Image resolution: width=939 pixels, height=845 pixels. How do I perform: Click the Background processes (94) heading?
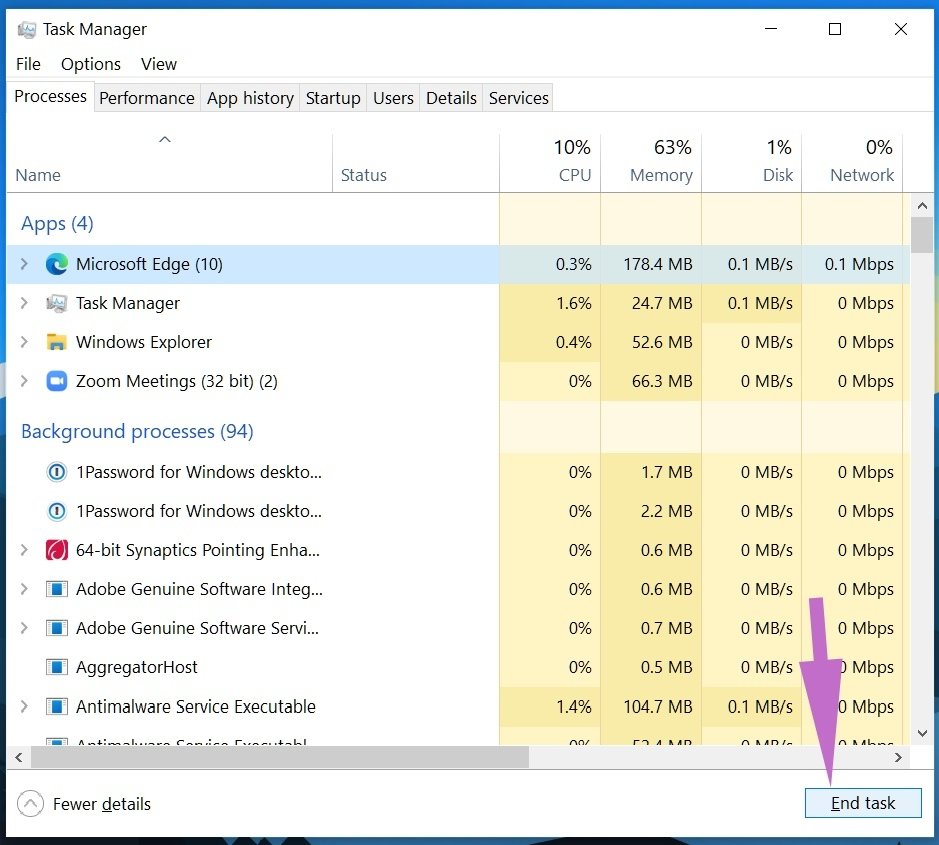[x=137, y=431]
